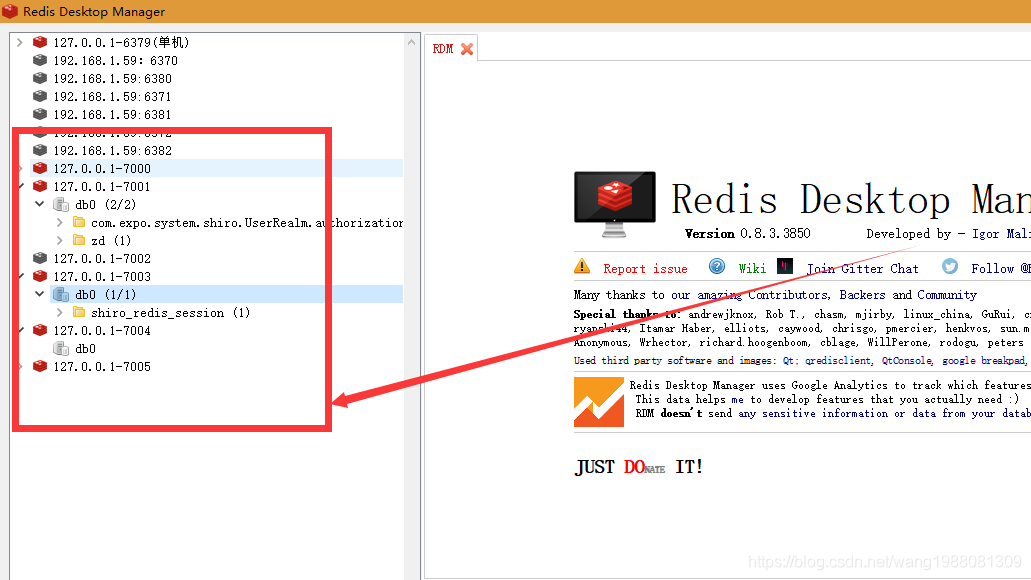Click red server icon for 127.0.0.1-6379
Image resolution: width=1031 pixels, height=580 pixels.
(40, 42)
